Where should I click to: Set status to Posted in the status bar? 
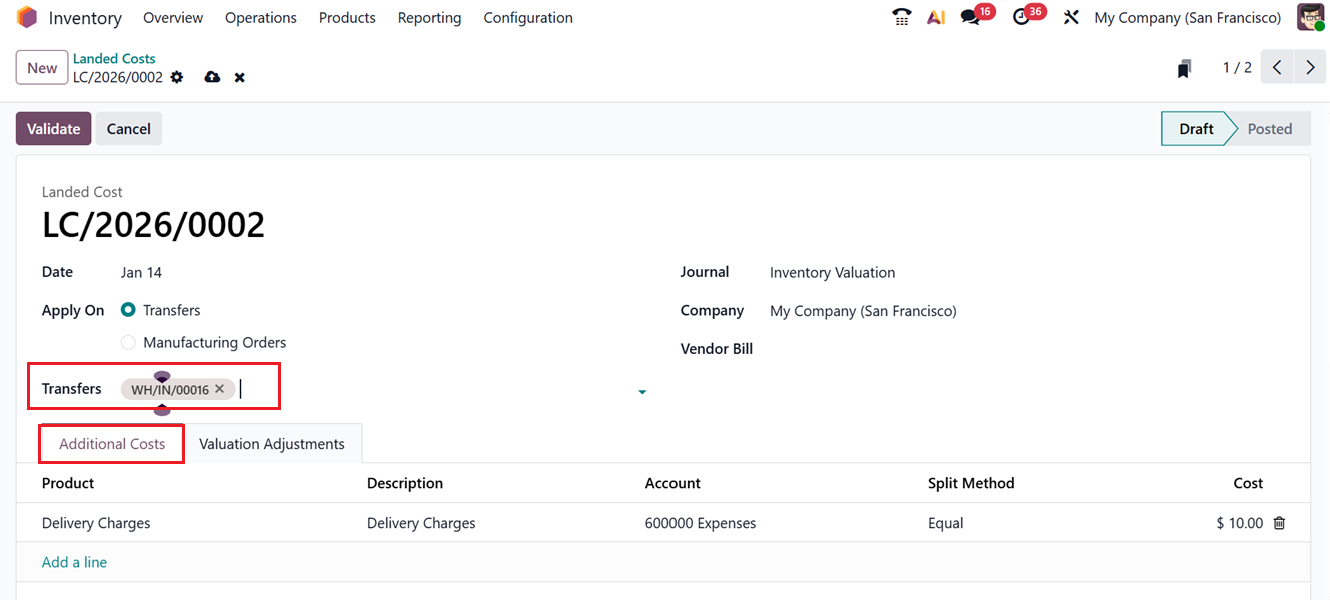point(1269,128)
